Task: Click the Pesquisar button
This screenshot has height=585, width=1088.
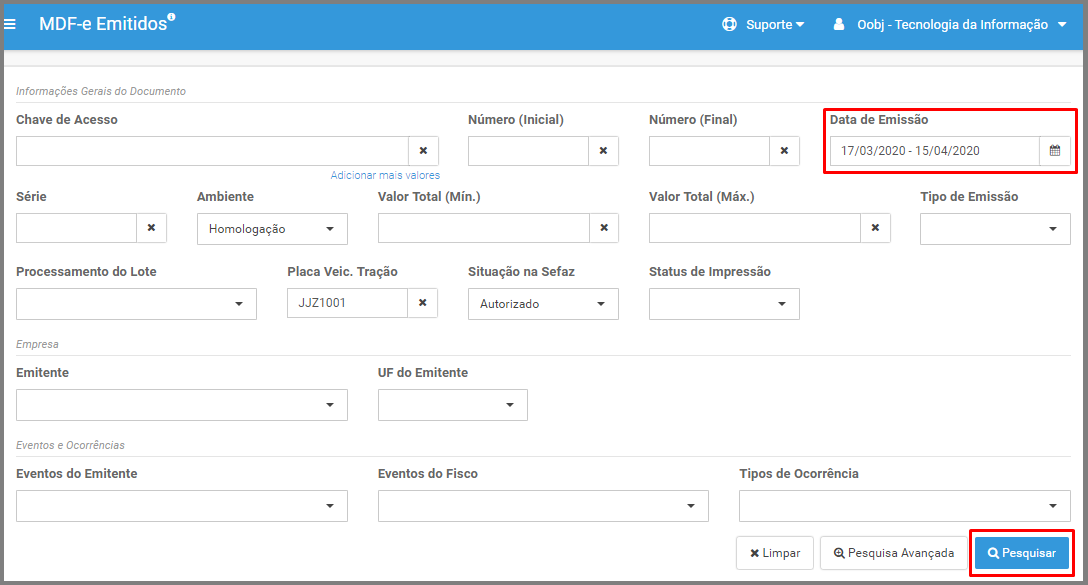Action: click(1021, 553)
